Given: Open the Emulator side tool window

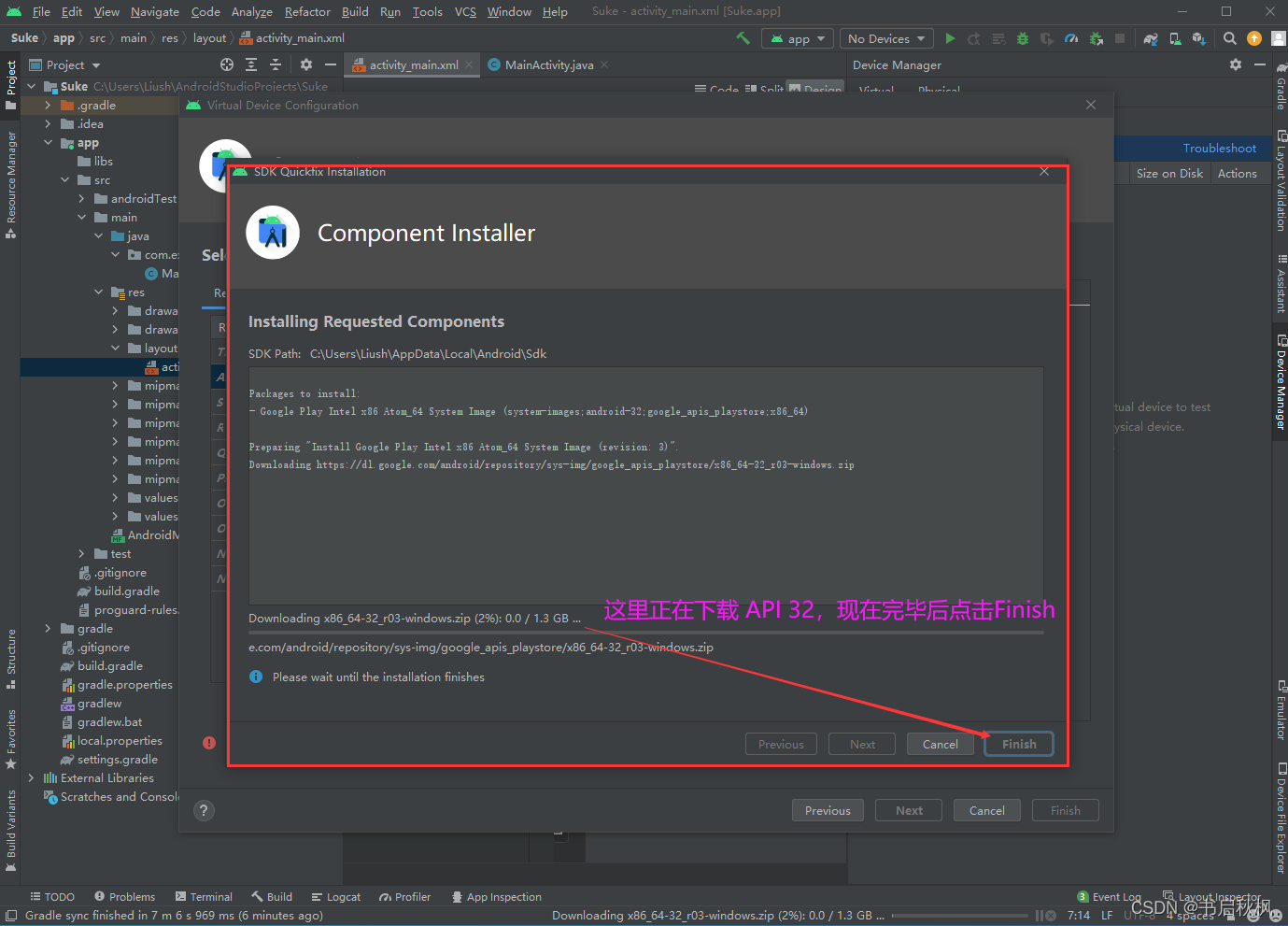Looking at the screenshot, I should pos(1281,711).
